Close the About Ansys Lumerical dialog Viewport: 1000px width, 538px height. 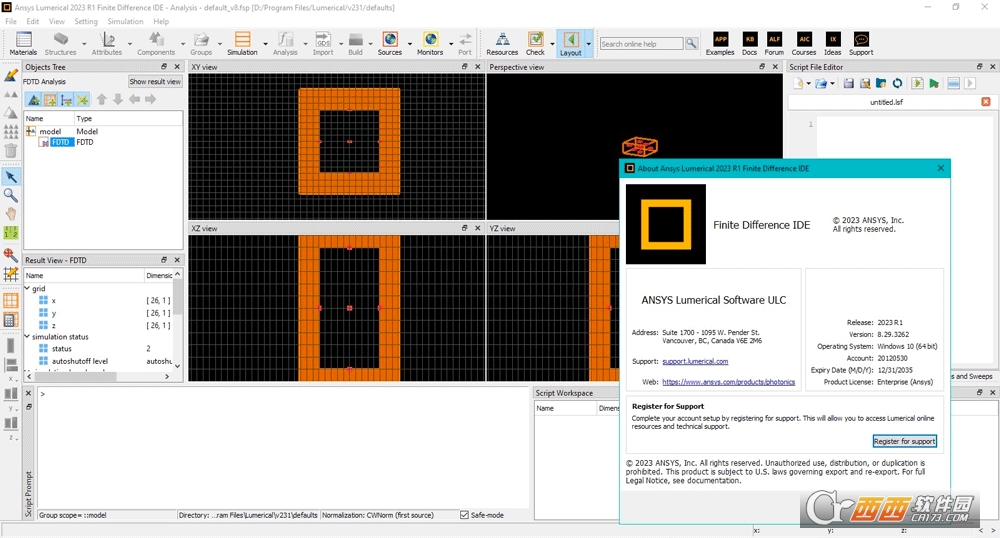(x=941, y=168)
